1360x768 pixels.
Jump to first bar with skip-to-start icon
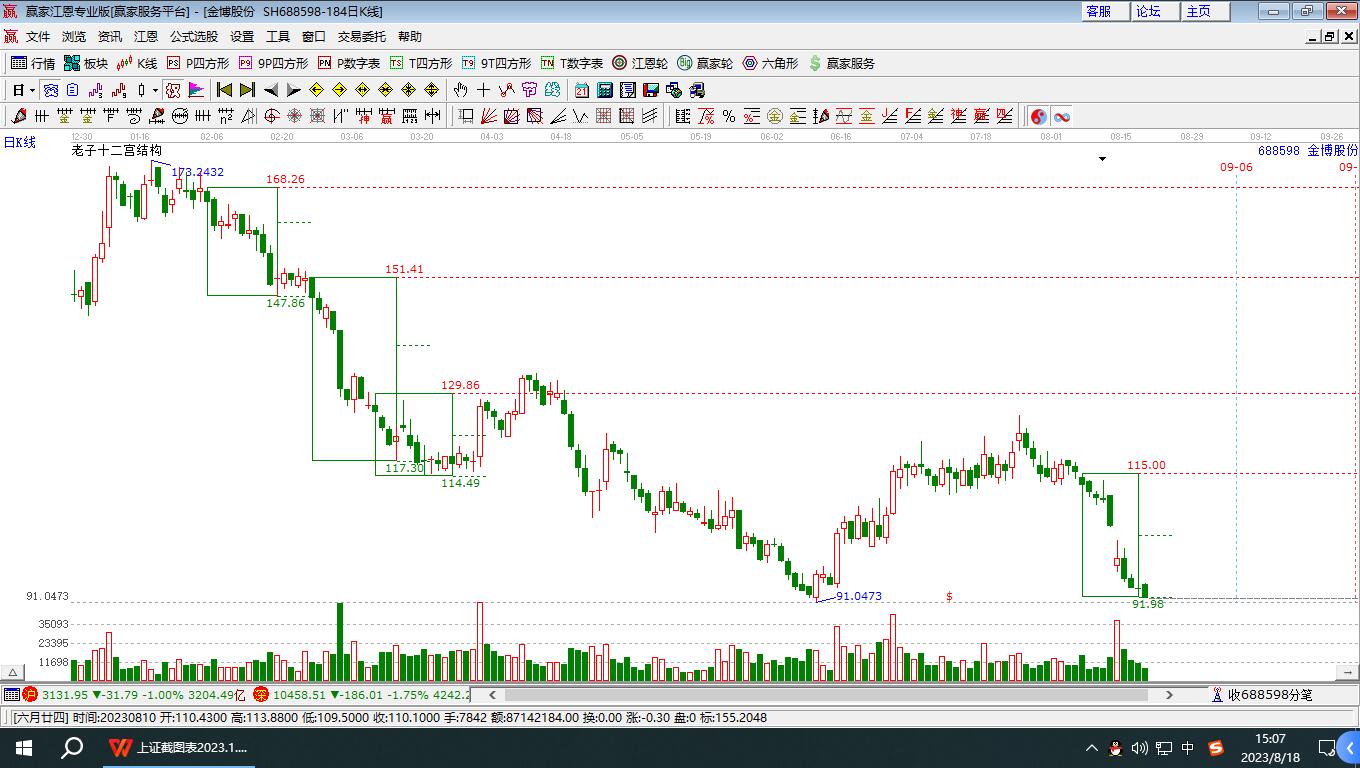coord(225,90)
